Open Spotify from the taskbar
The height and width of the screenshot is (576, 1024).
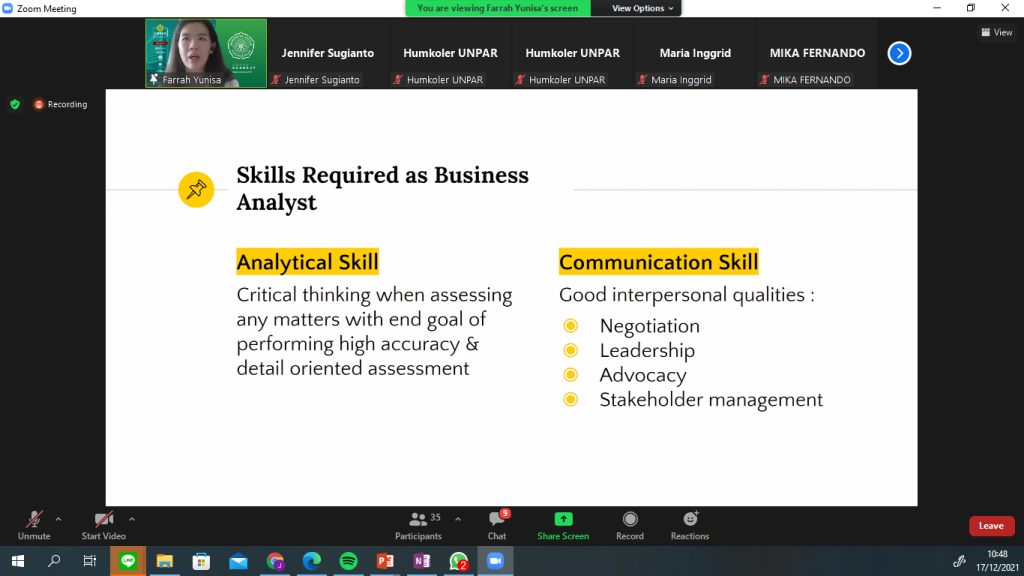tap(348, 561)
